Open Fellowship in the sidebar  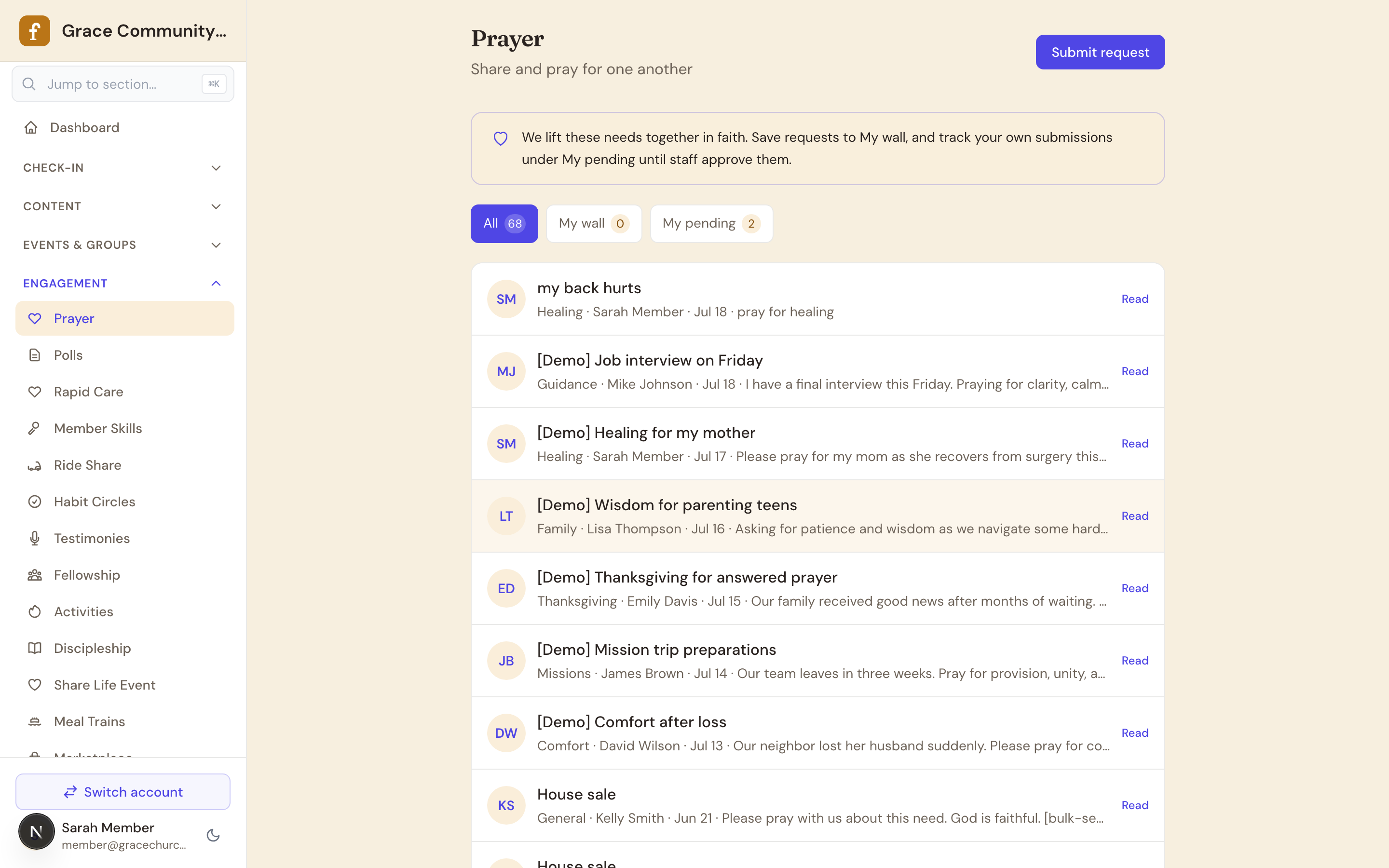click(124, 575)
